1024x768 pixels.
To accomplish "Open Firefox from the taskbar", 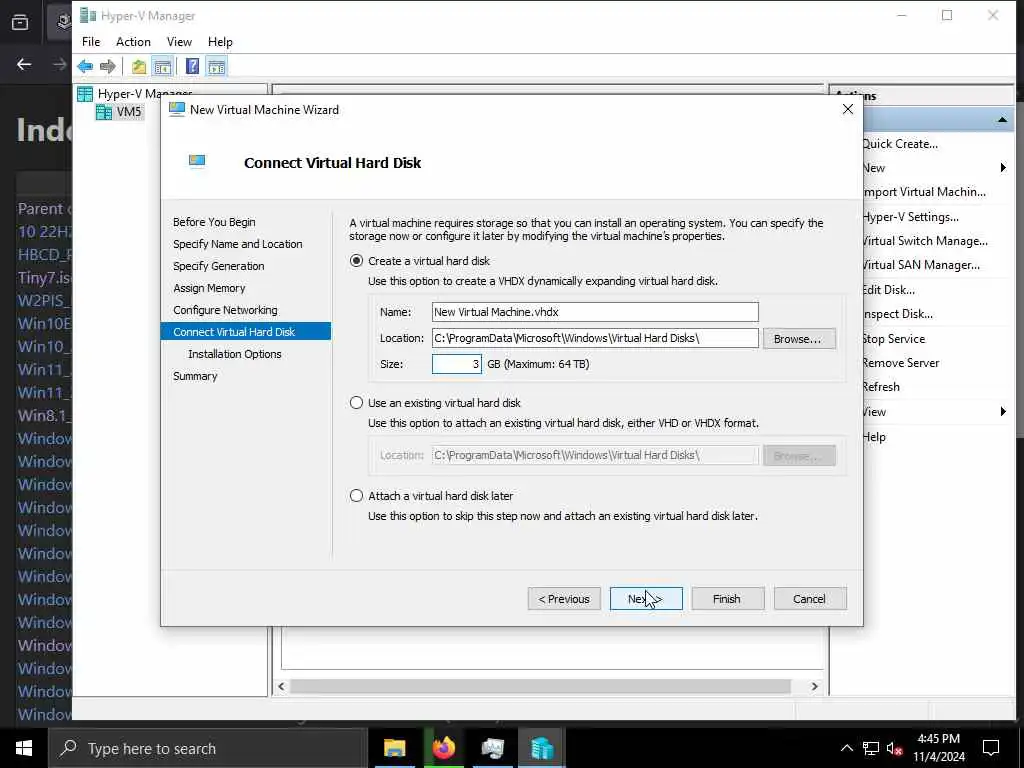I will tap(443, 748).
